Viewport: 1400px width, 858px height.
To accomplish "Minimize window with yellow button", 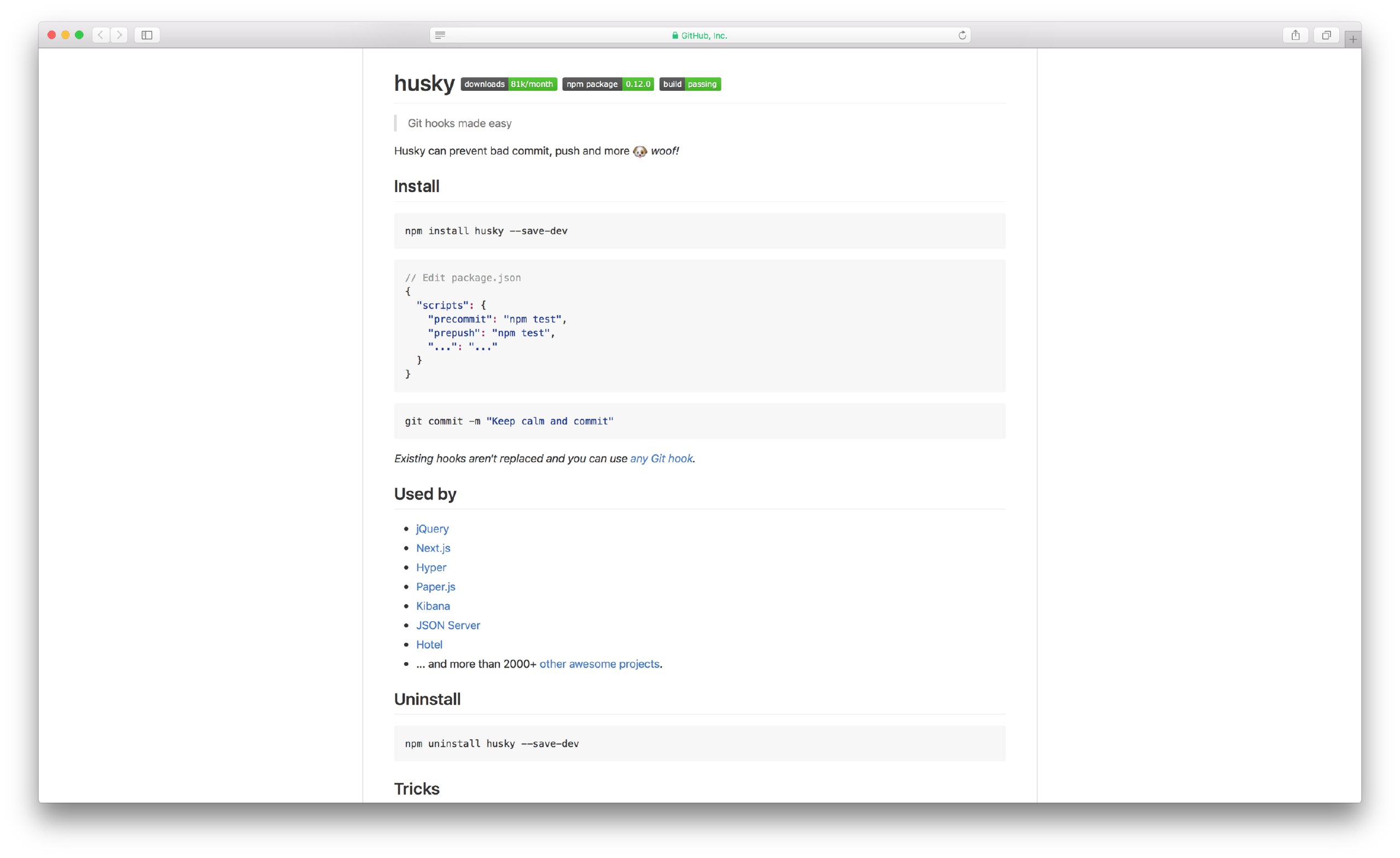I will pos(65,35).
